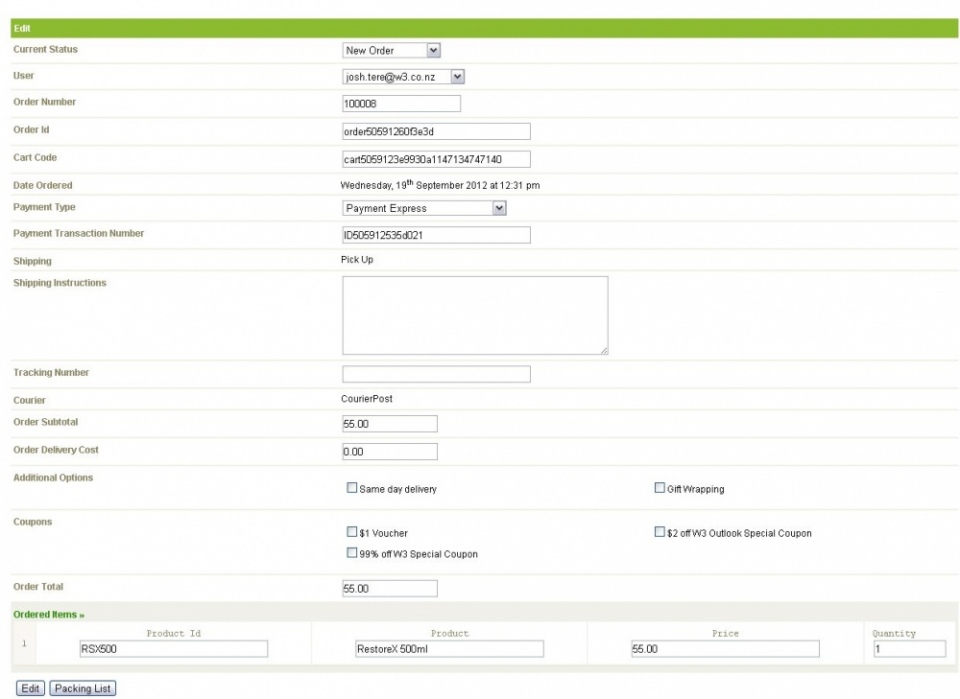Tick the Same day delivery checkbox
Screen dimensions: 960x699
pyautogui.click(x=351, y=488)
